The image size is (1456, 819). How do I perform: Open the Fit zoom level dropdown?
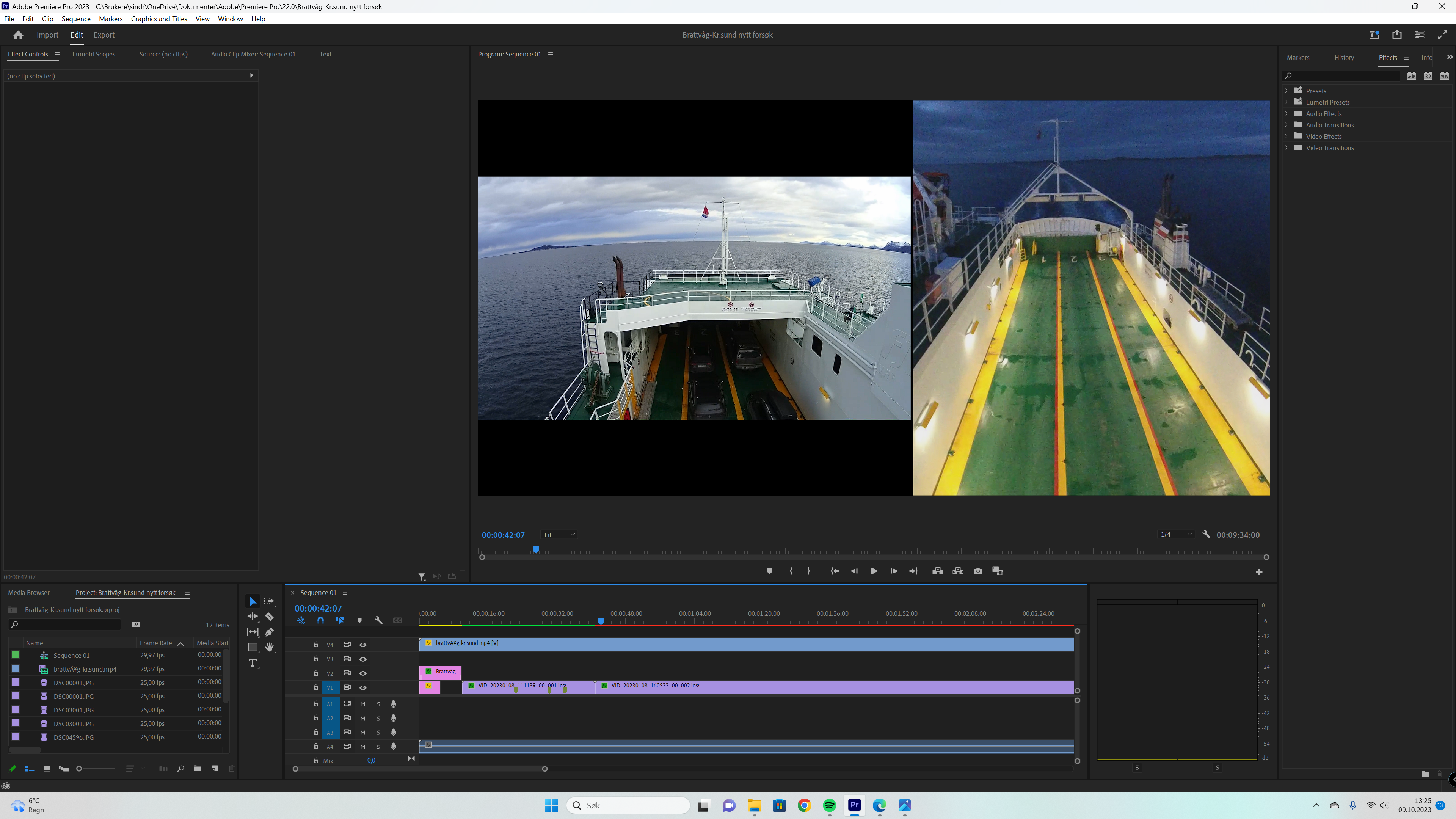[x=559, y=535]
